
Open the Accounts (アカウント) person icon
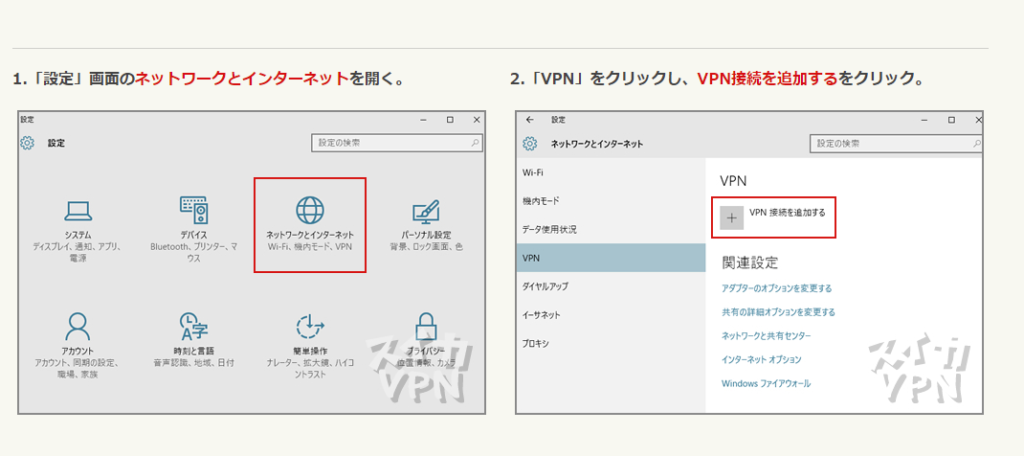(78, 325)
